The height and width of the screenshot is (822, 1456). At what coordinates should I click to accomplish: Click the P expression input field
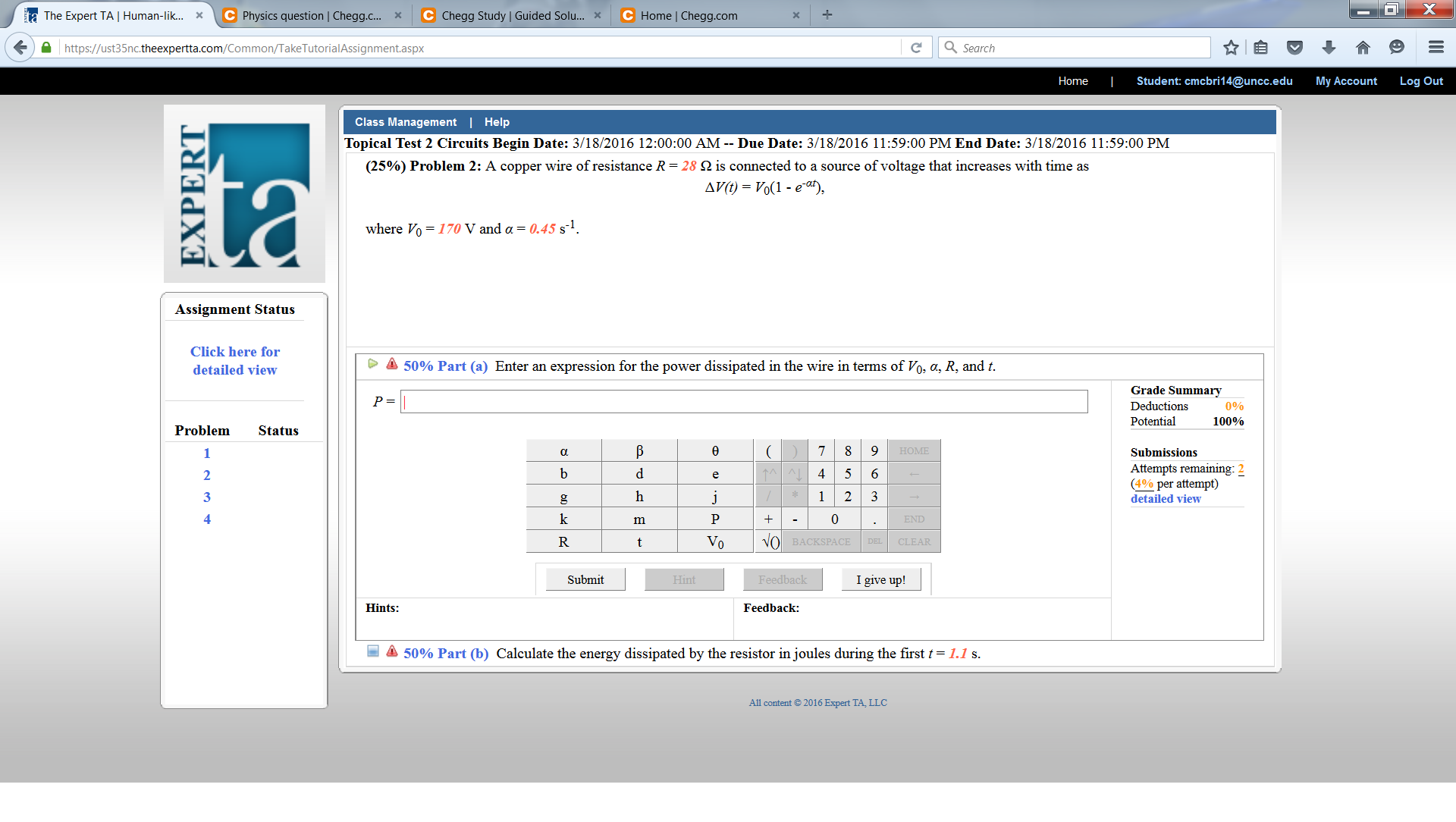[743, 402]
